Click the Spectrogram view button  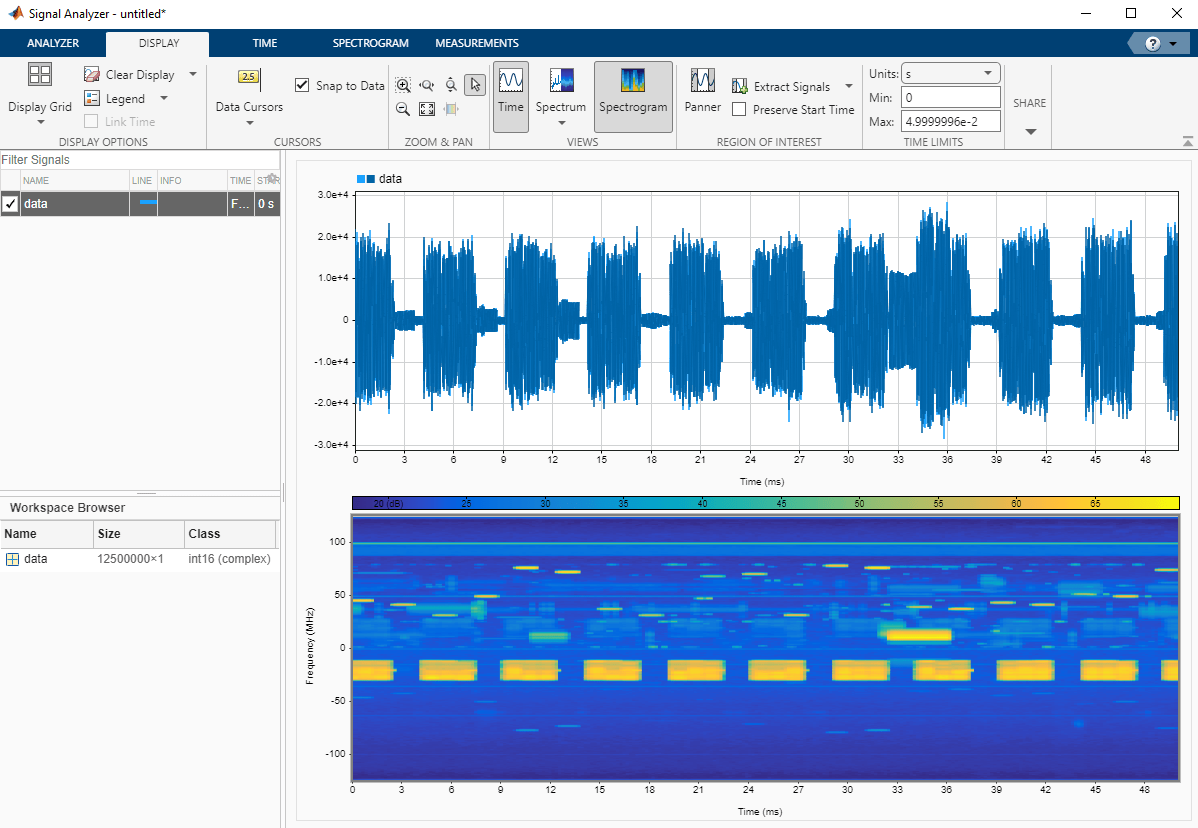coord(633,96)
